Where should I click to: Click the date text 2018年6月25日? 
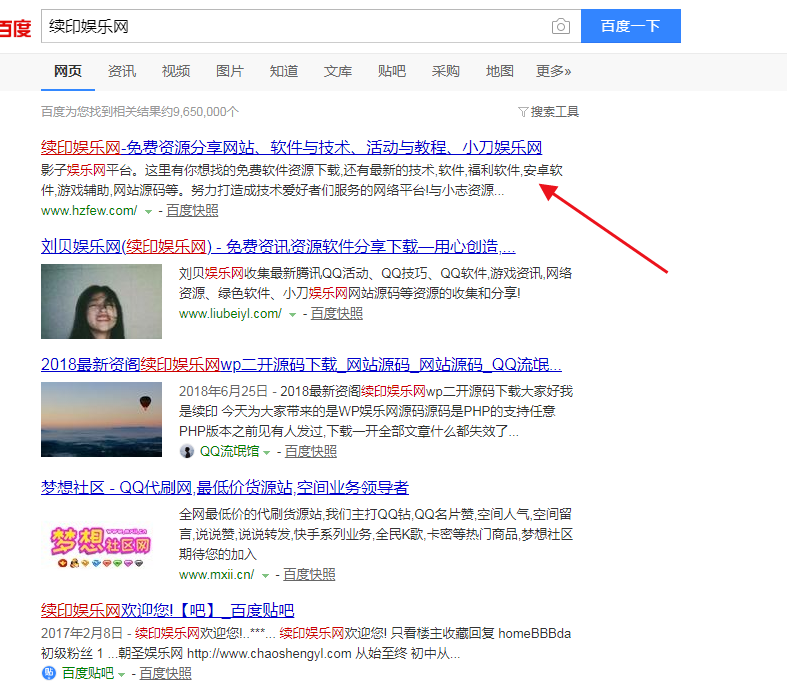click(223, 391)
